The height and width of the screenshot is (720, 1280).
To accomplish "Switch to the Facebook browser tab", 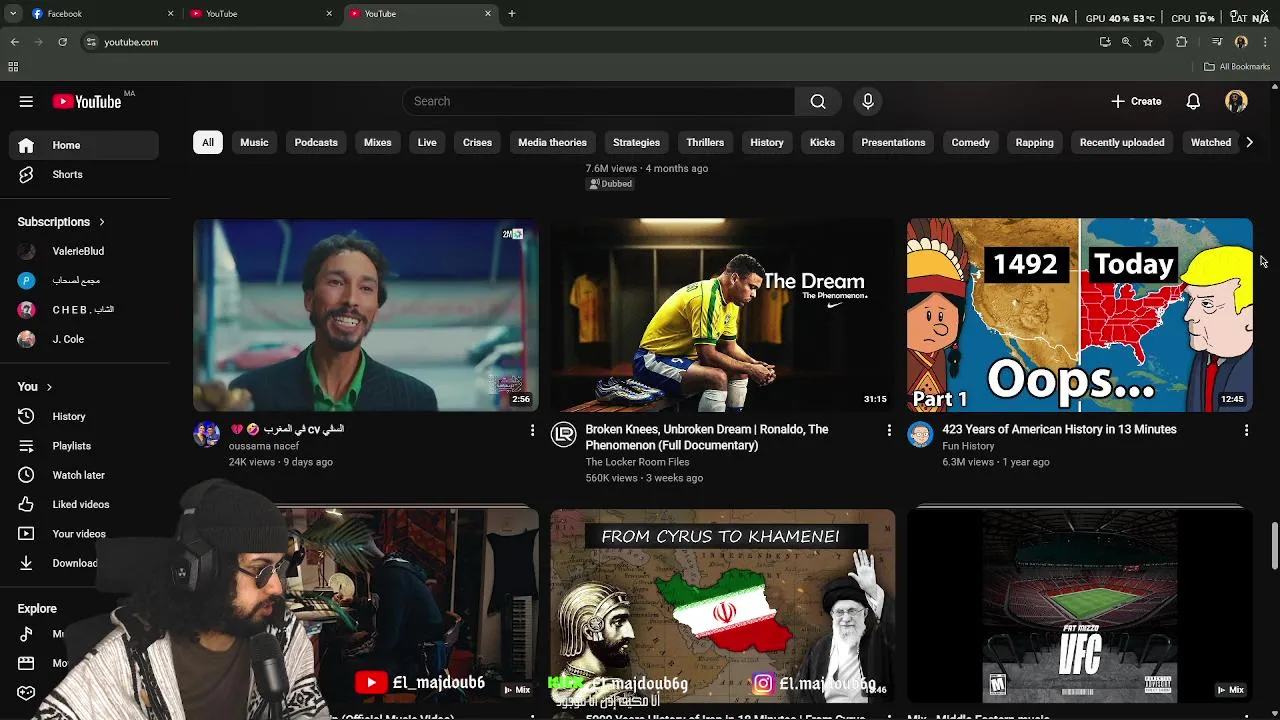I will tap(100, 14).
